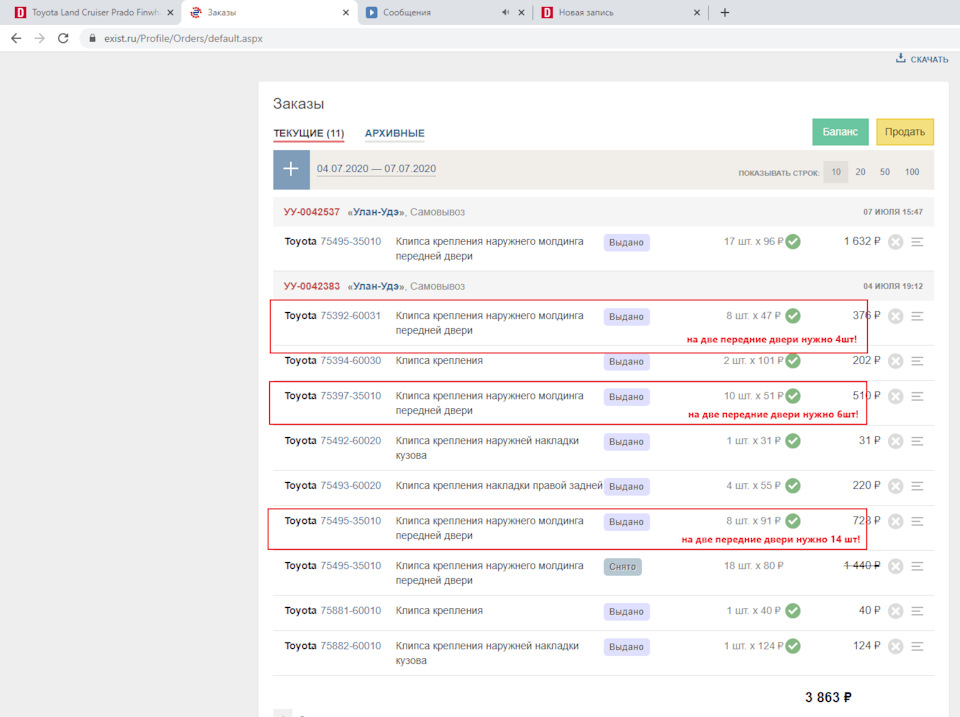Screen dimensions: 960x717
Task: Change the date range 04.07.2020 — 07.07.2020
Action: coord(377,169)
